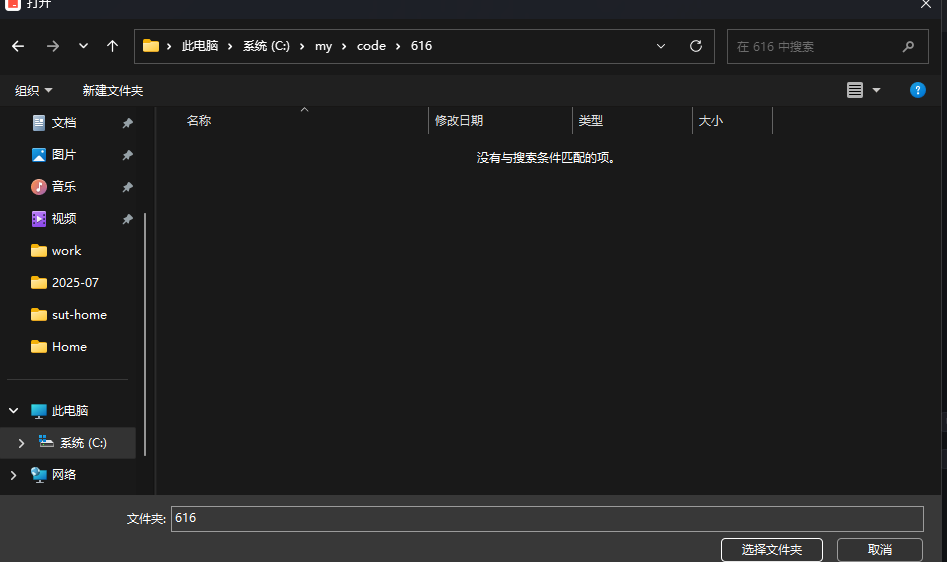Viewport: 947px width, 562px height.
Task: Open the work folder in sidebar
Action: coord(68,251)
